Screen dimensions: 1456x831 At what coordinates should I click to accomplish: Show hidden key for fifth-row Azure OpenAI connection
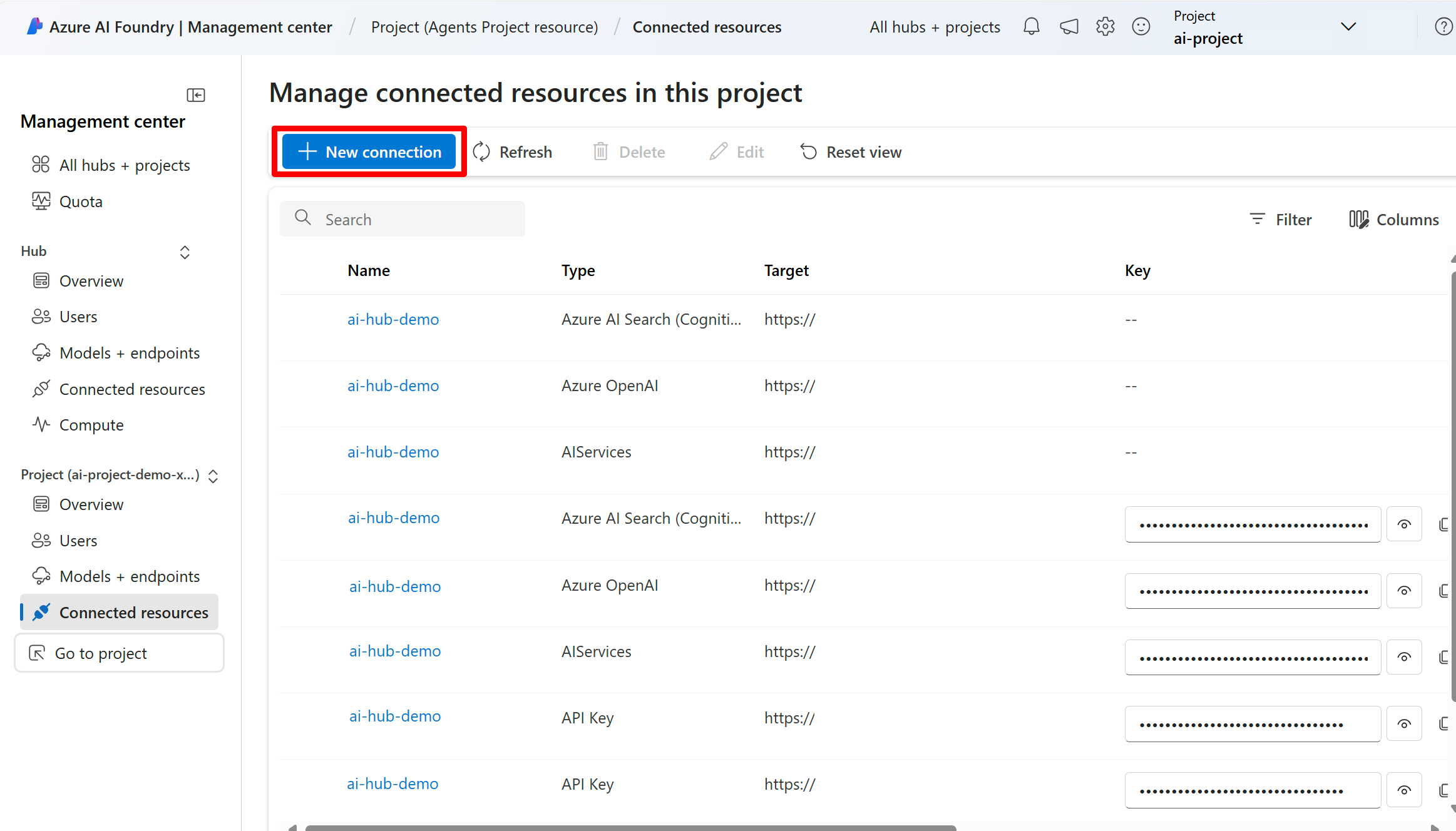[1404, 591]
